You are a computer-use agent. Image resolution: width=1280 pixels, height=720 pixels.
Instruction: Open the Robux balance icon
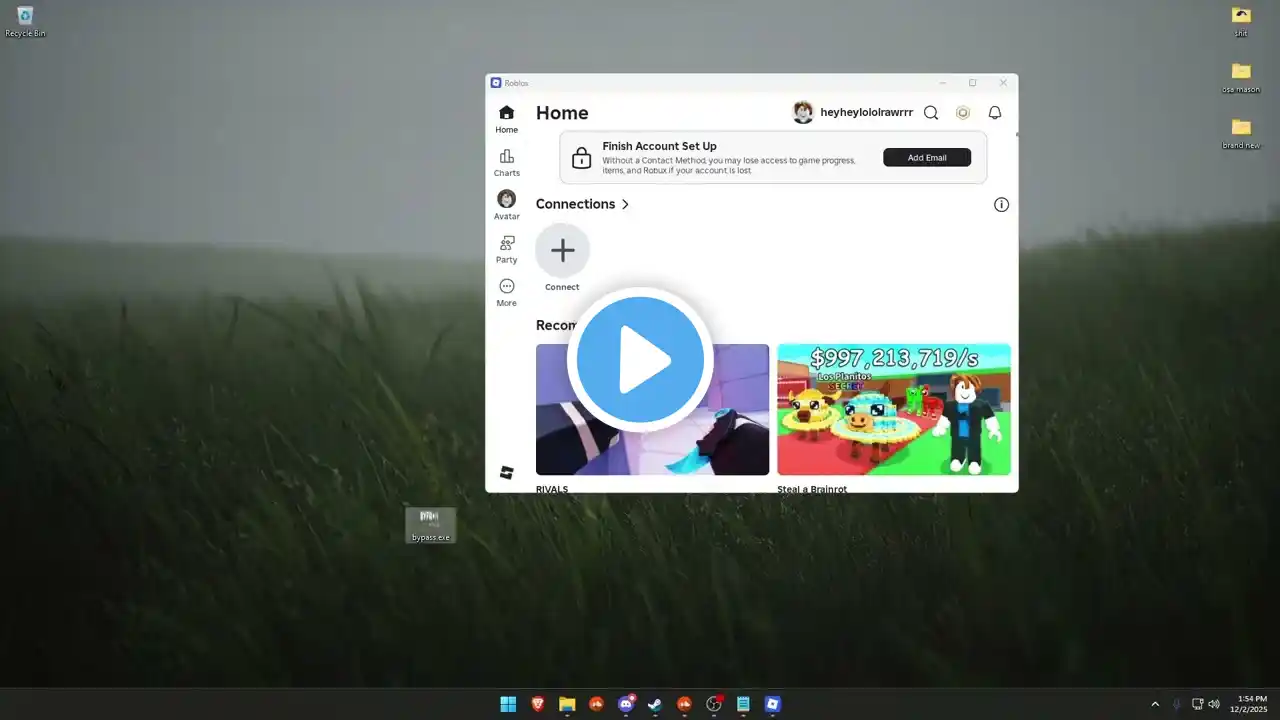click(x=963, y=113)
